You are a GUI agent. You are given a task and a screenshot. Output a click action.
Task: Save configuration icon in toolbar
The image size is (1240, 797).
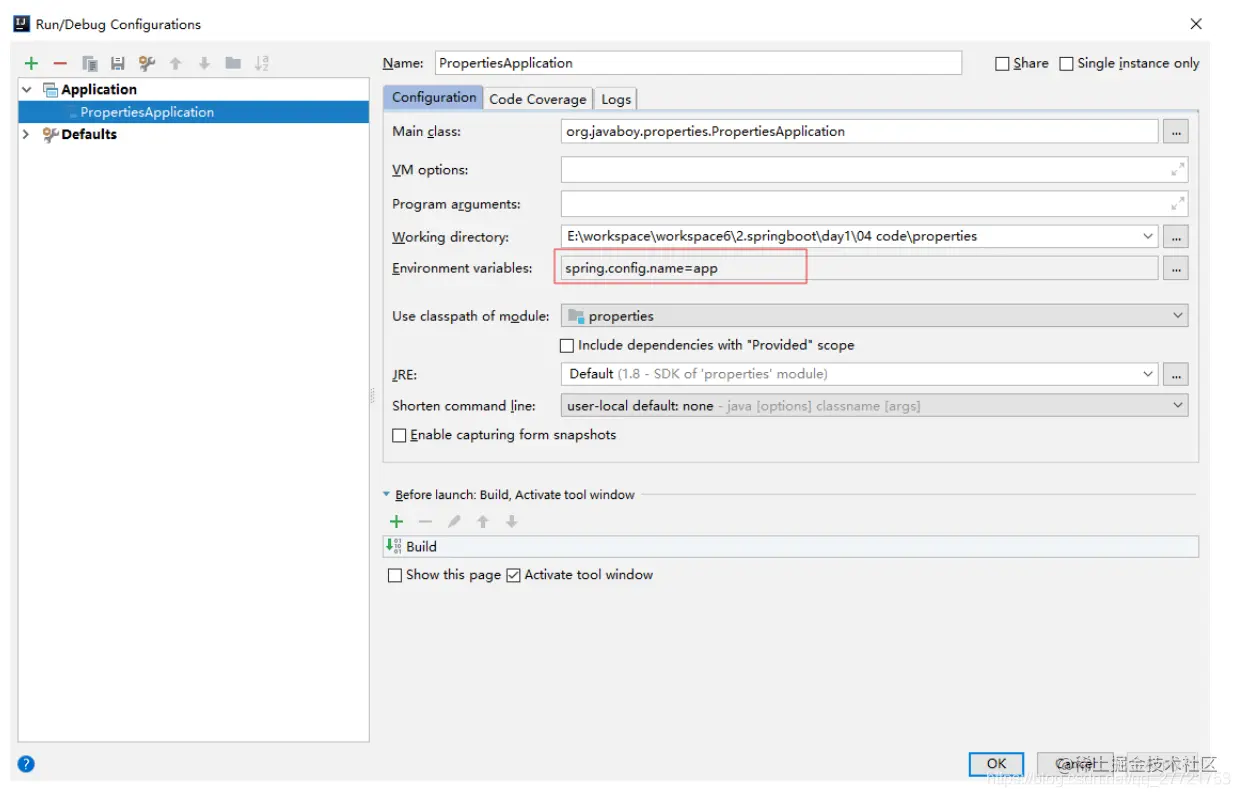[x=118, y=63]
